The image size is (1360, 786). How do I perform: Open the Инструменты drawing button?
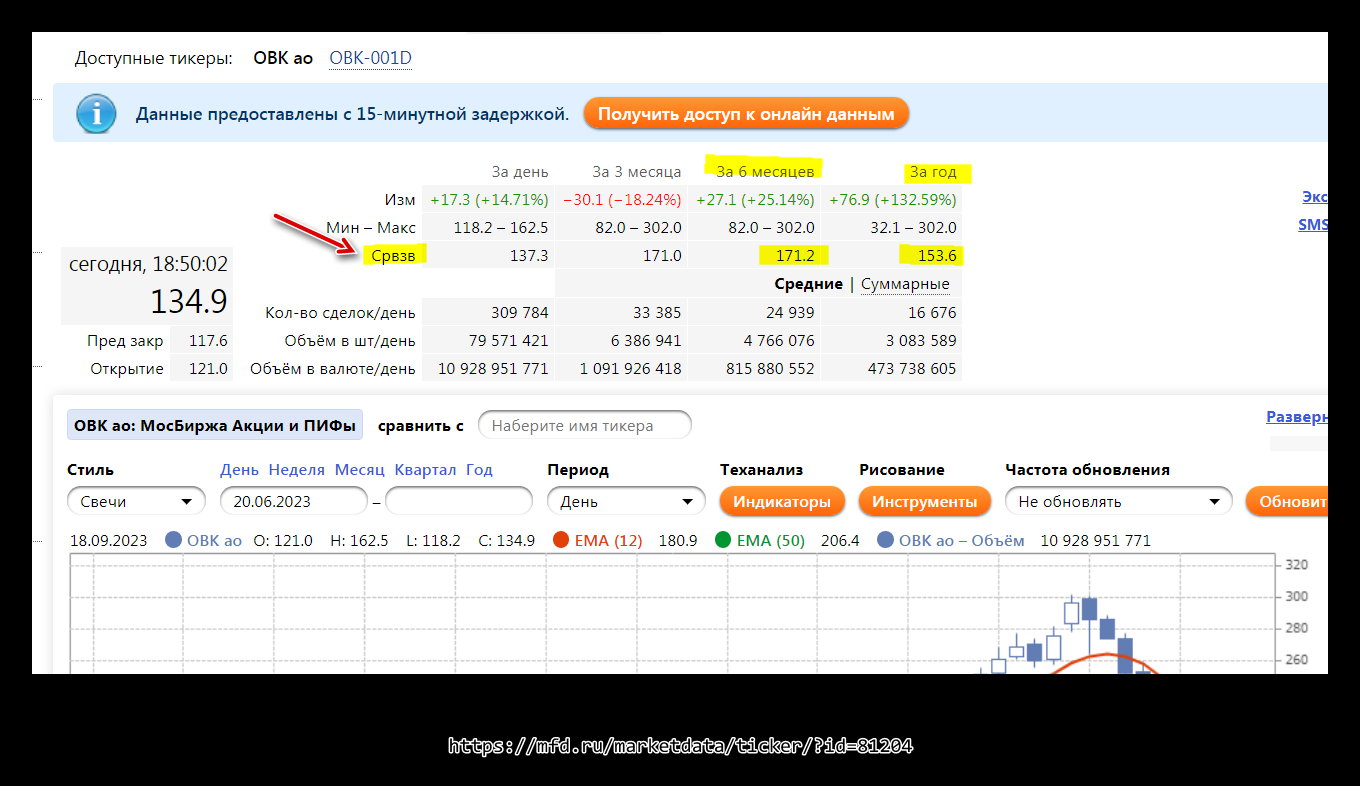tap(924, 501)
